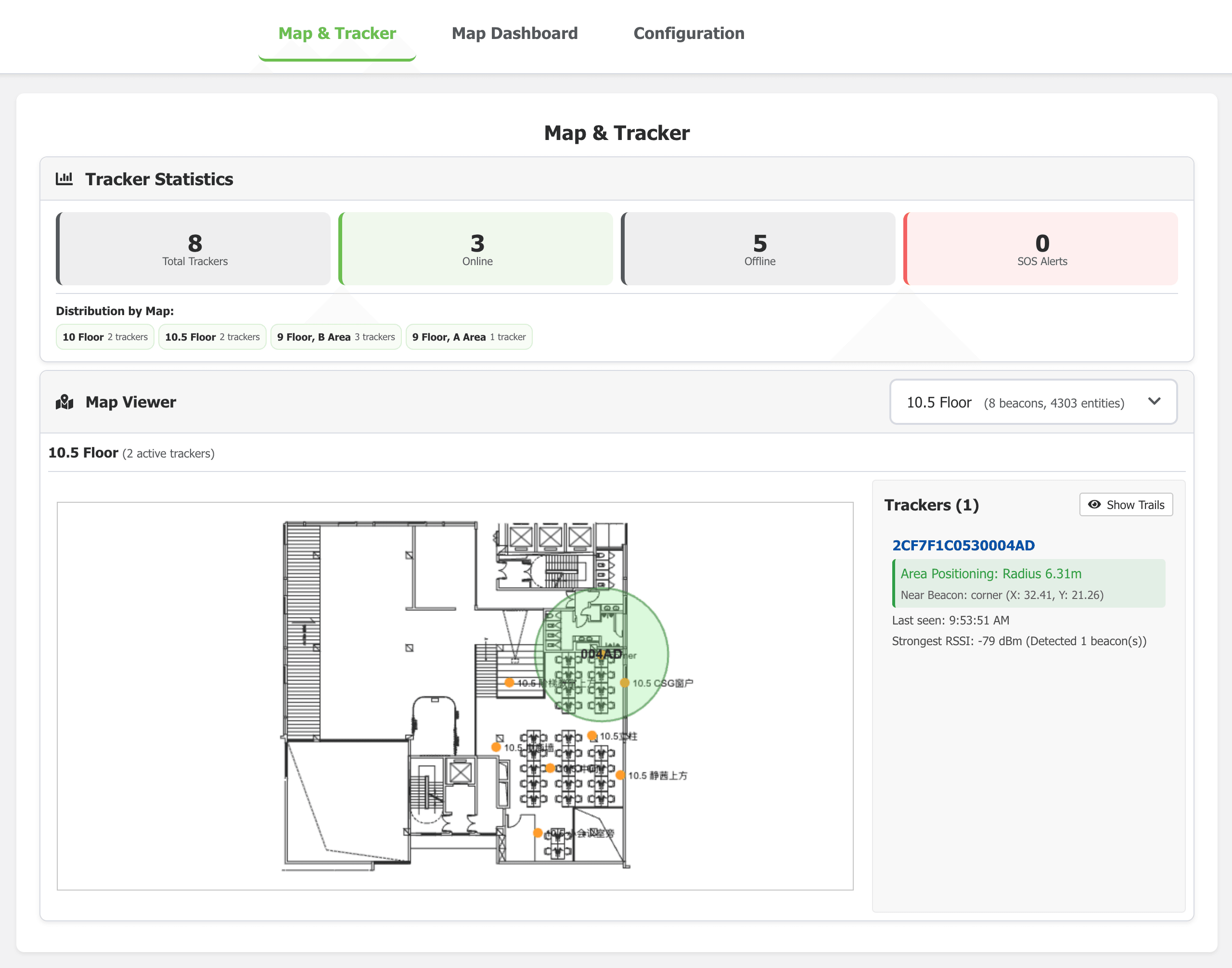Expand the floor dropdown chevron arrow
The height and width of the screenshot is (968, 1232).
click(1154, 401)
